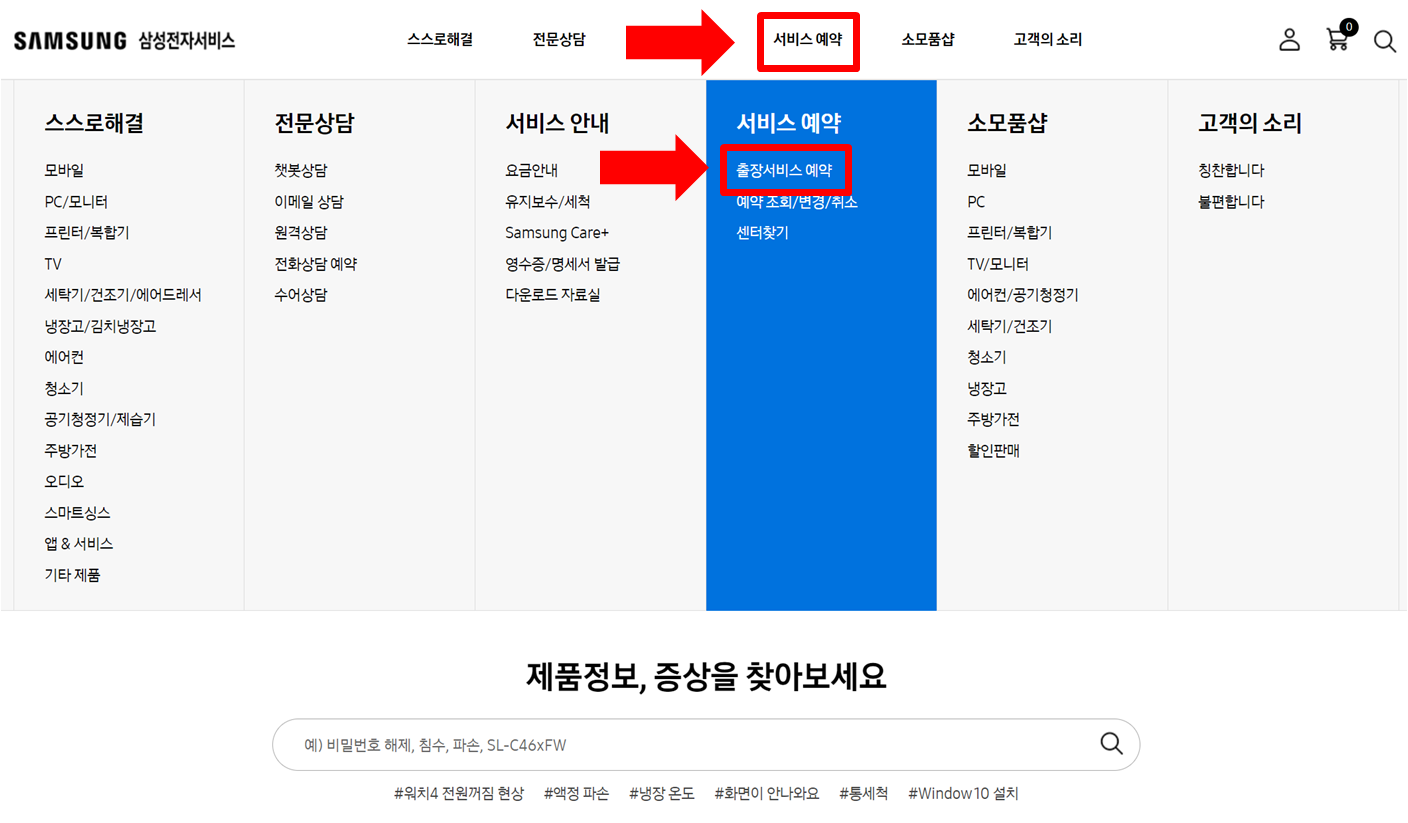
Task: Click hashtag #워치4 전원꺼짐 현상
Action: point(459,794)
